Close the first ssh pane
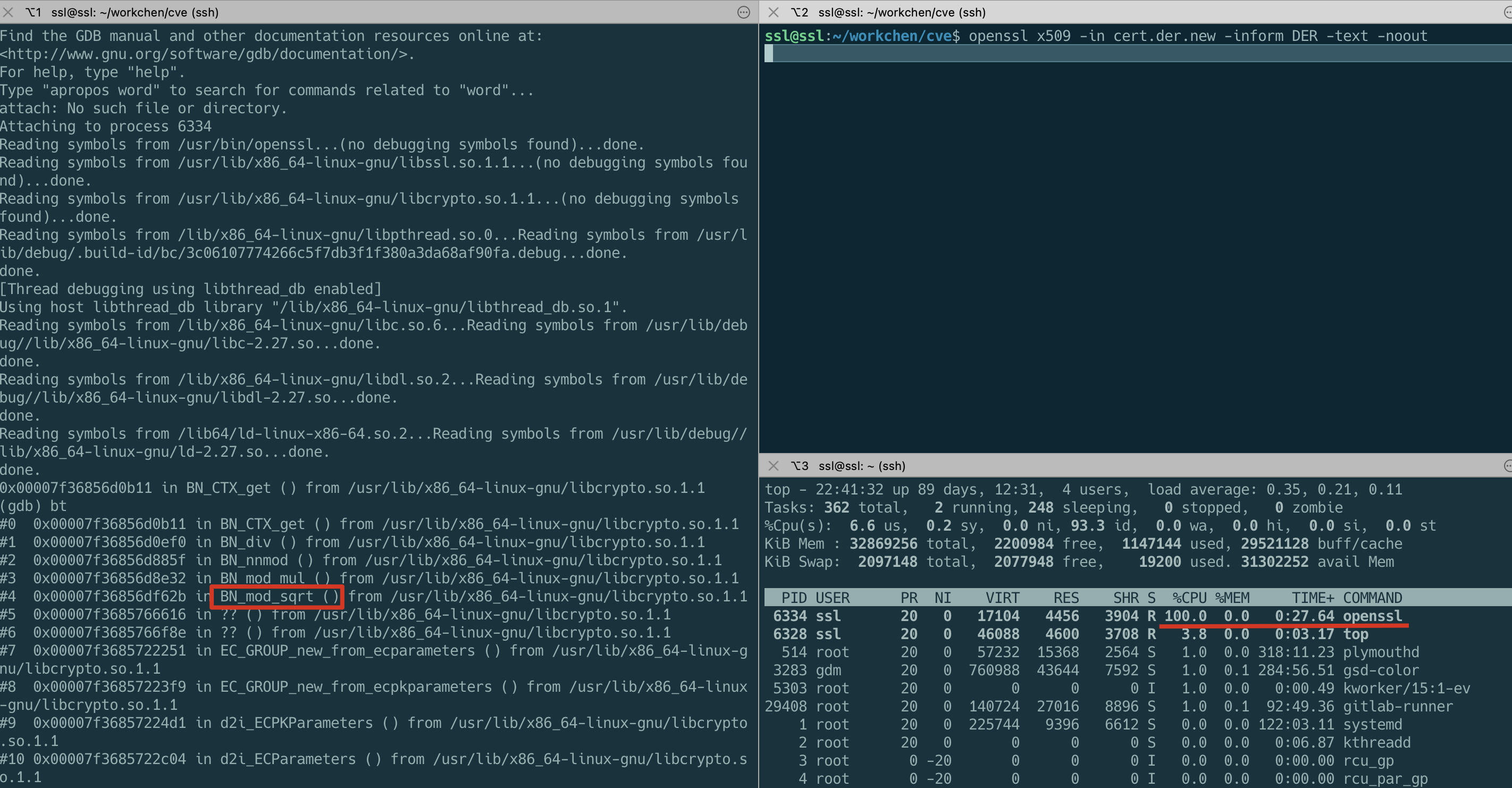Viewport: 1512px width, 788px height. coord(7,12)
